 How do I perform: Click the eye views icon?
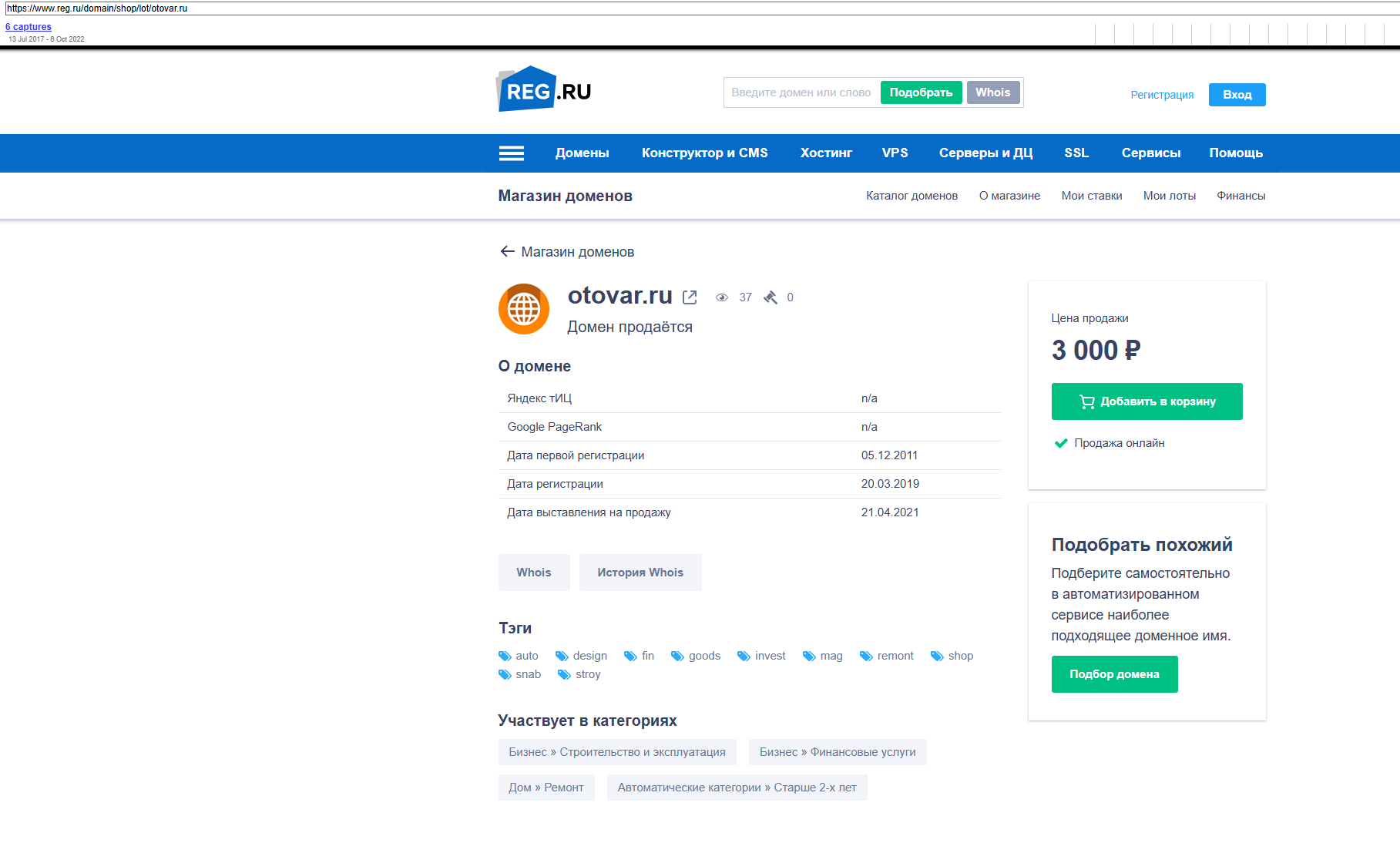[722, 297]
